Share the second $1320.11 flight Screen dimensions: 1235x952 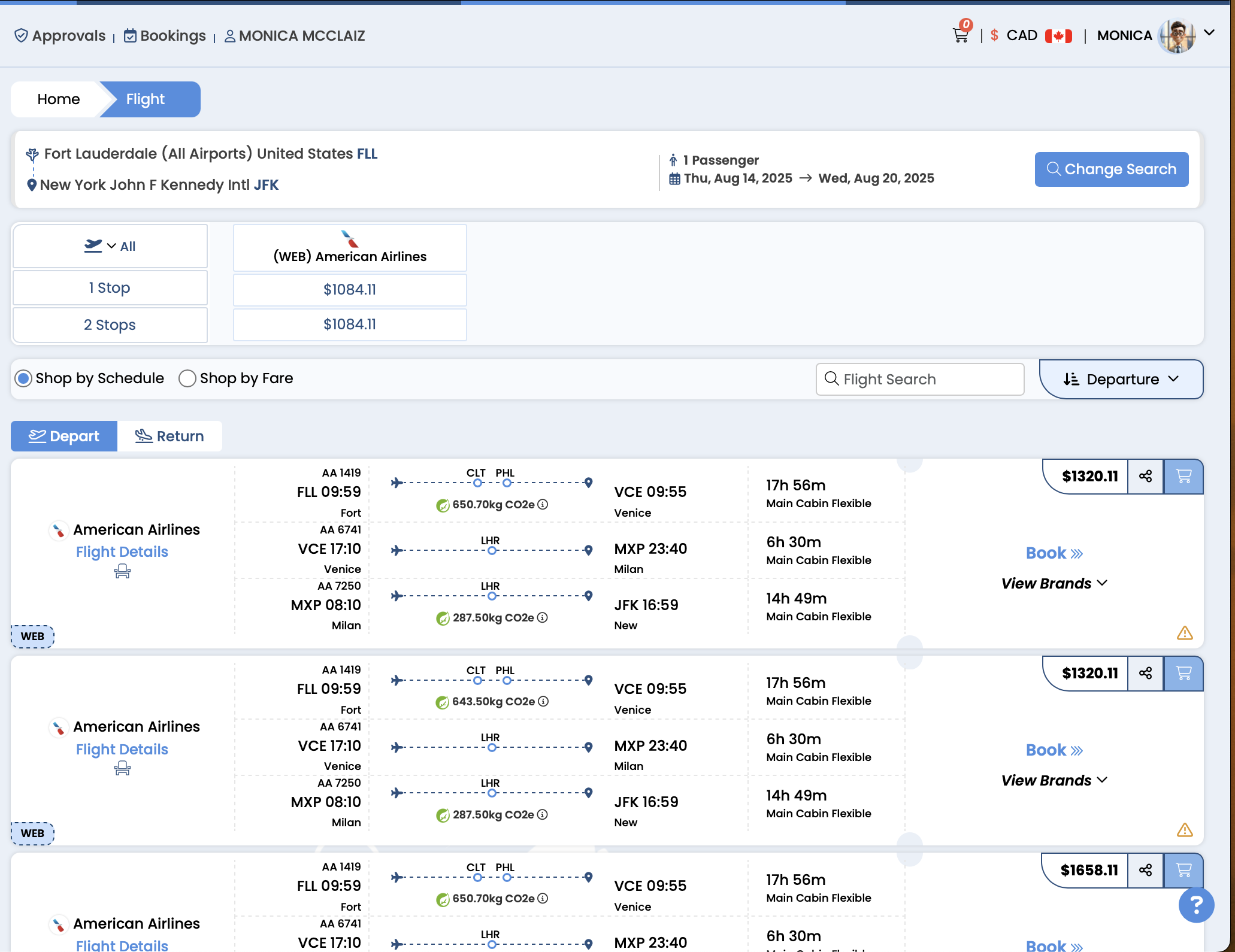coord(1145,674)
